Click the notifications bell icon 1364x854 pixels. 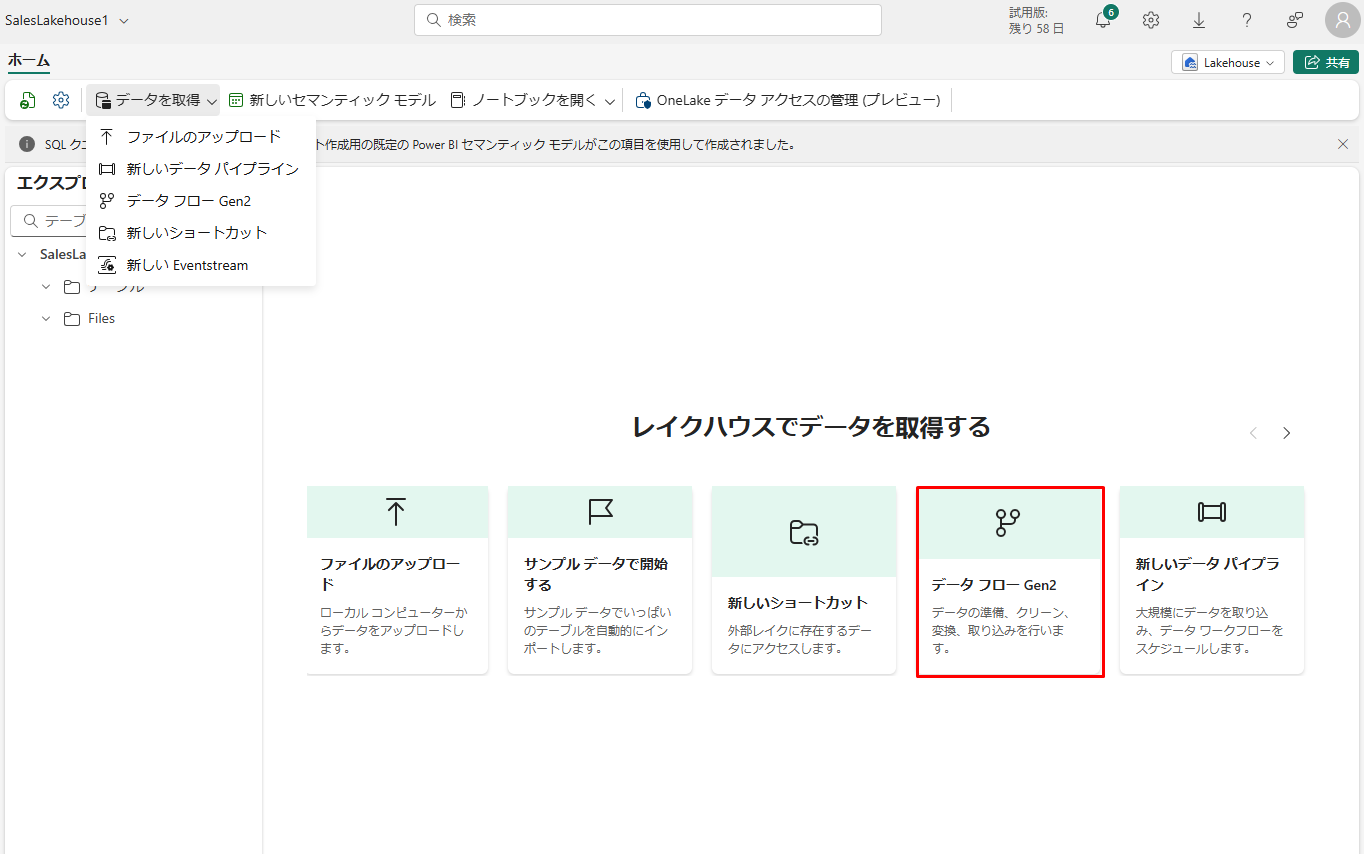[1103, 21]
